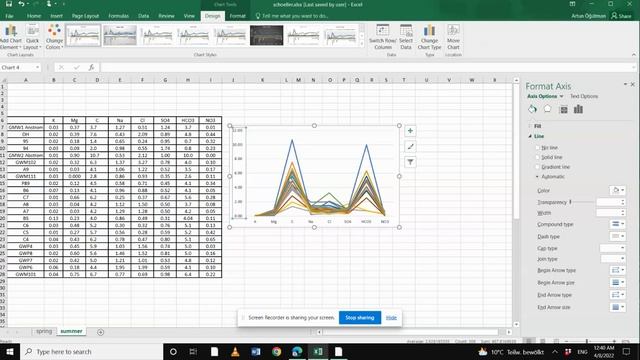Click Stop sharing button
The image size is (640, 360).
(360, 318)
